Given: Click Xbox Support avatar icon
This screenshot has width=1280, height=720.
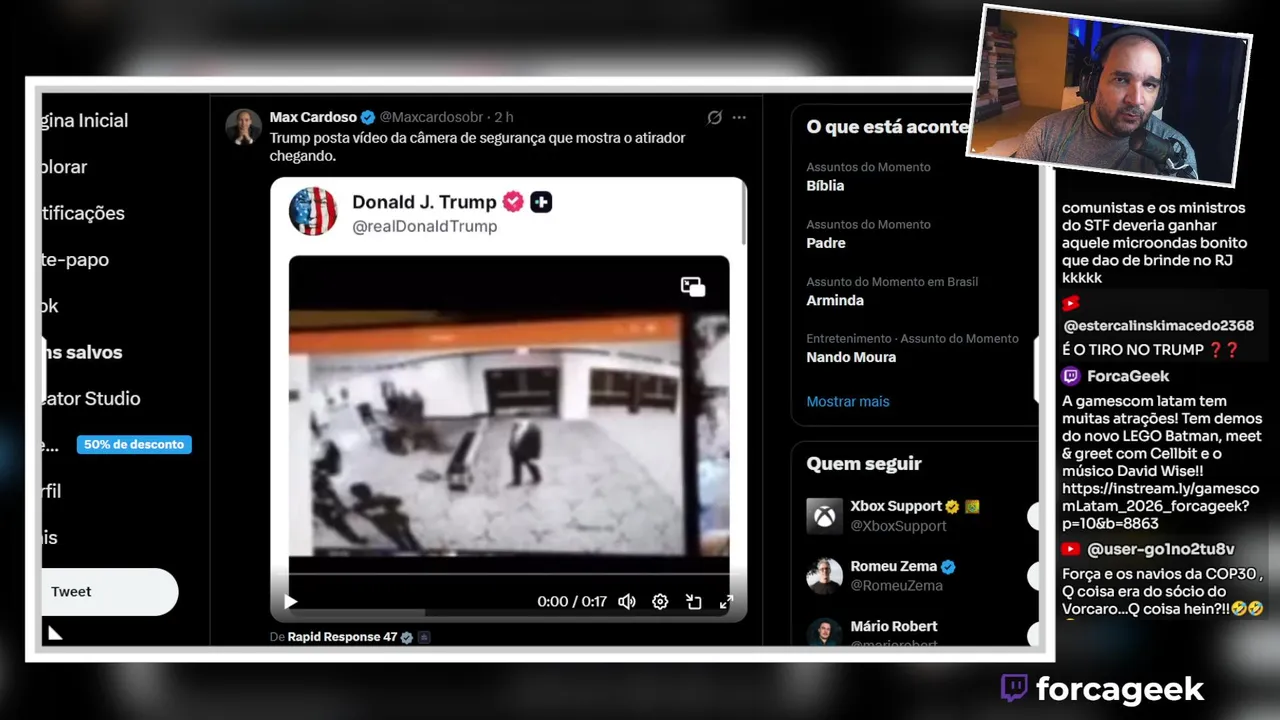Looking at the screenshot, I should (825, 516).
